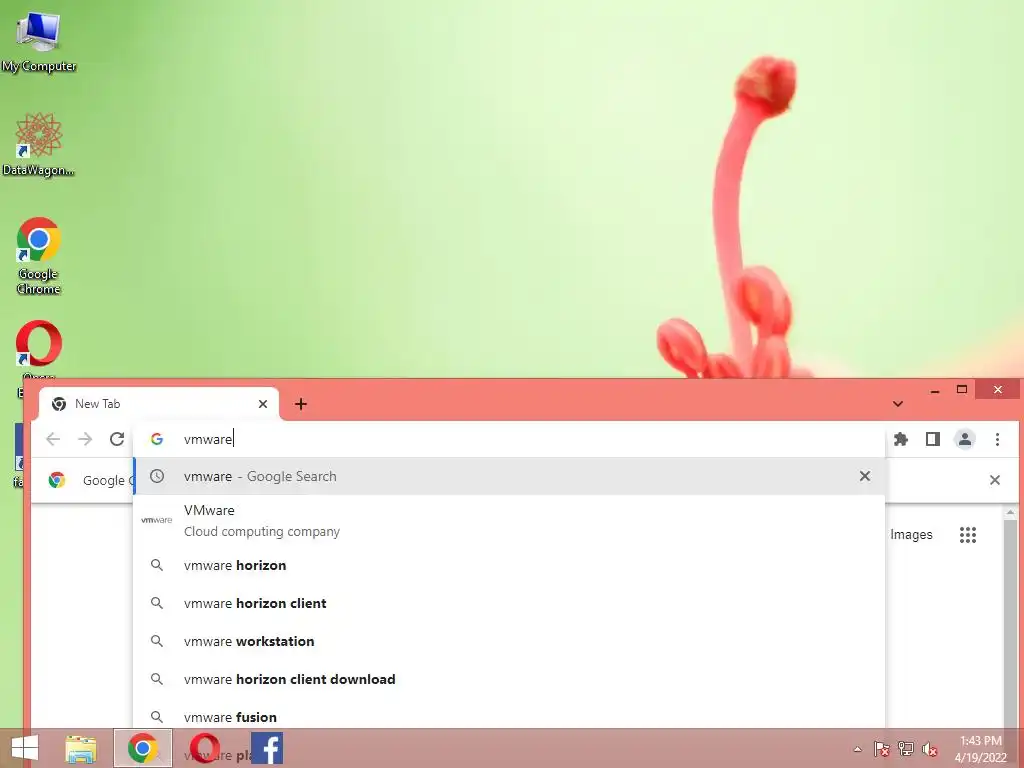1024x768 pixels.
Task: Select the VMware Cloud computing company suggestion
Action: point(509,520)
